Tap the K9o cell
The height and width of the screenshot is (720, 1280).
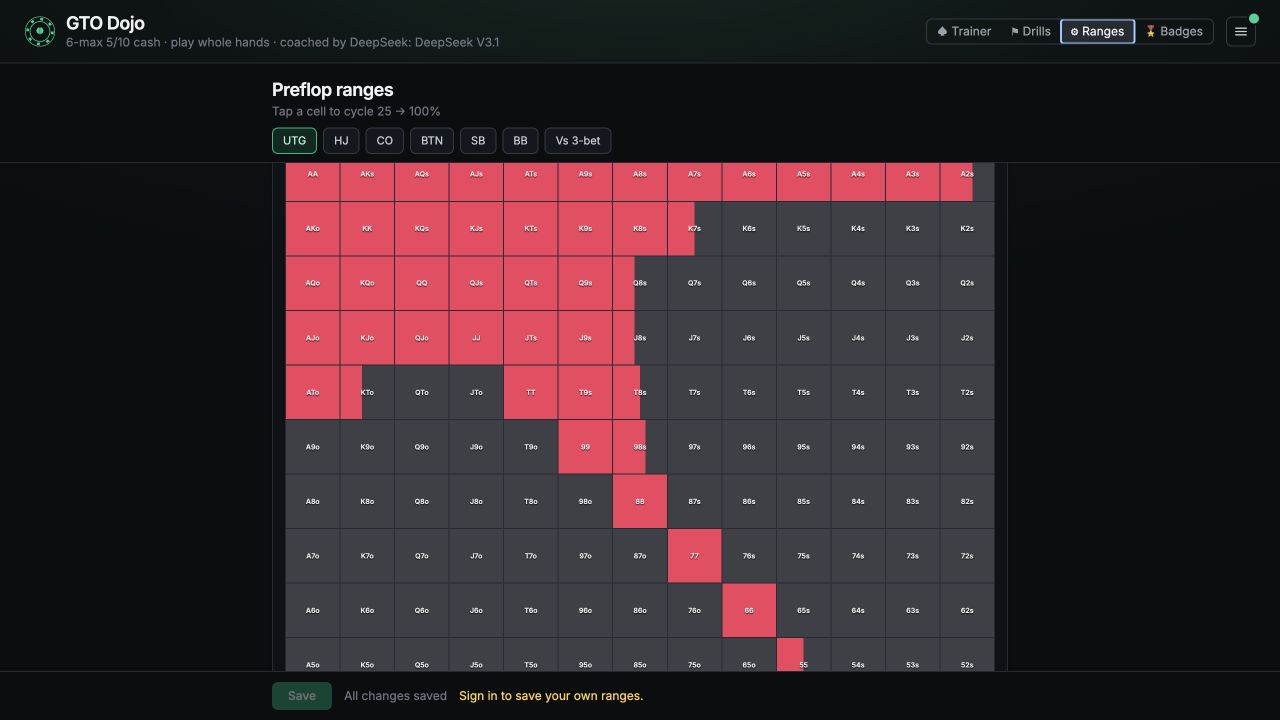[x=367, y=447]
